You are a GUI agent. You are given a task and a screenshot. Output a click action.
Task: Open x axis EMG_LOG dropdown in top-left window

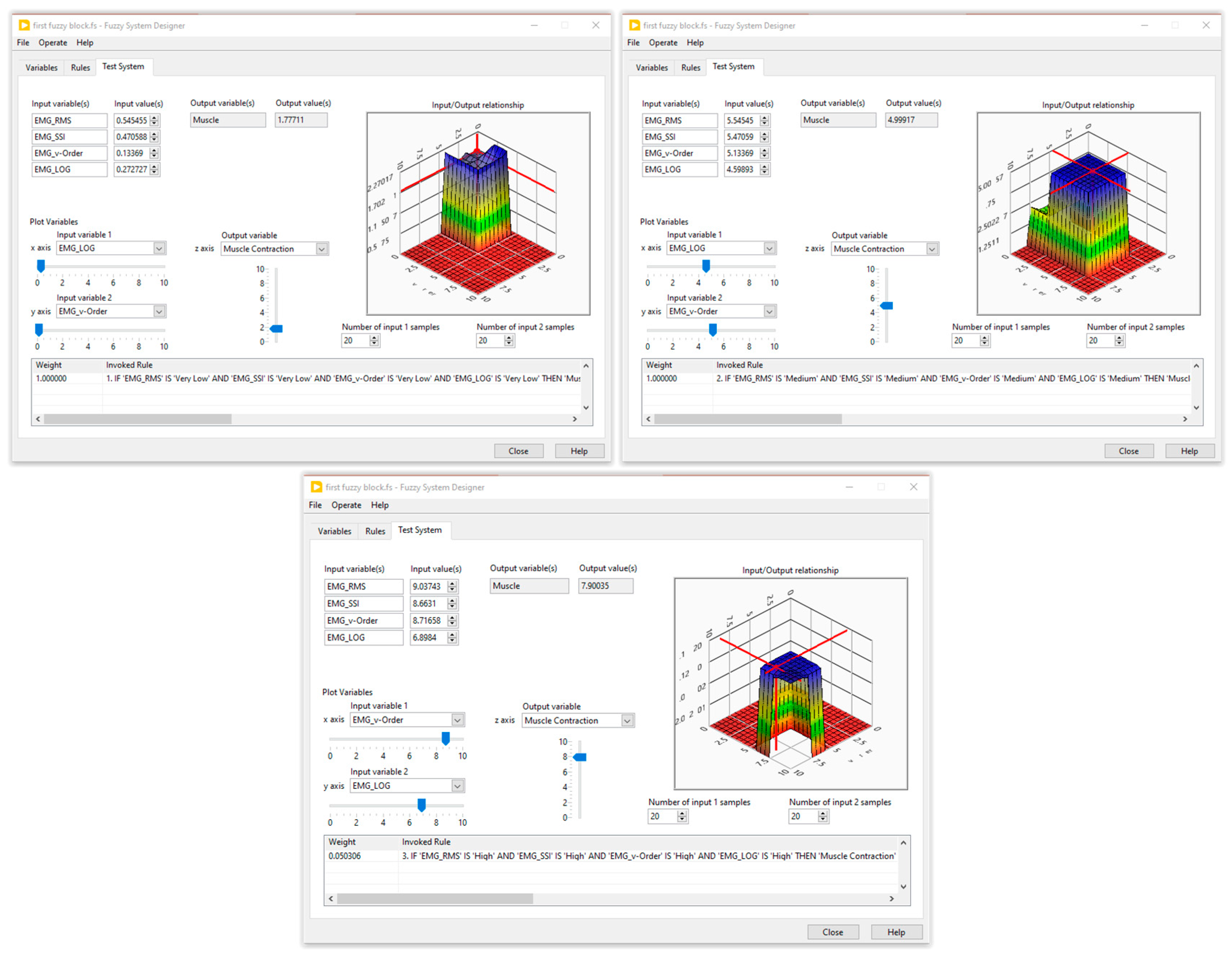[159, 248]
